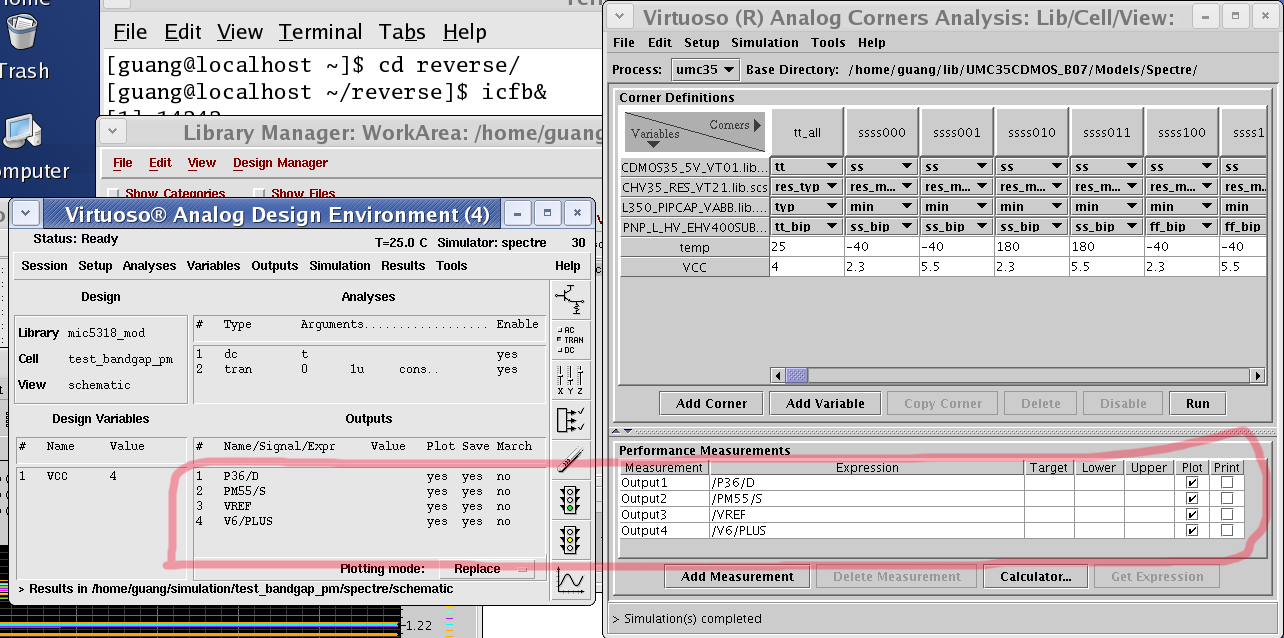
Task: Select the tt_all corner column header
Action: (806, 132)
